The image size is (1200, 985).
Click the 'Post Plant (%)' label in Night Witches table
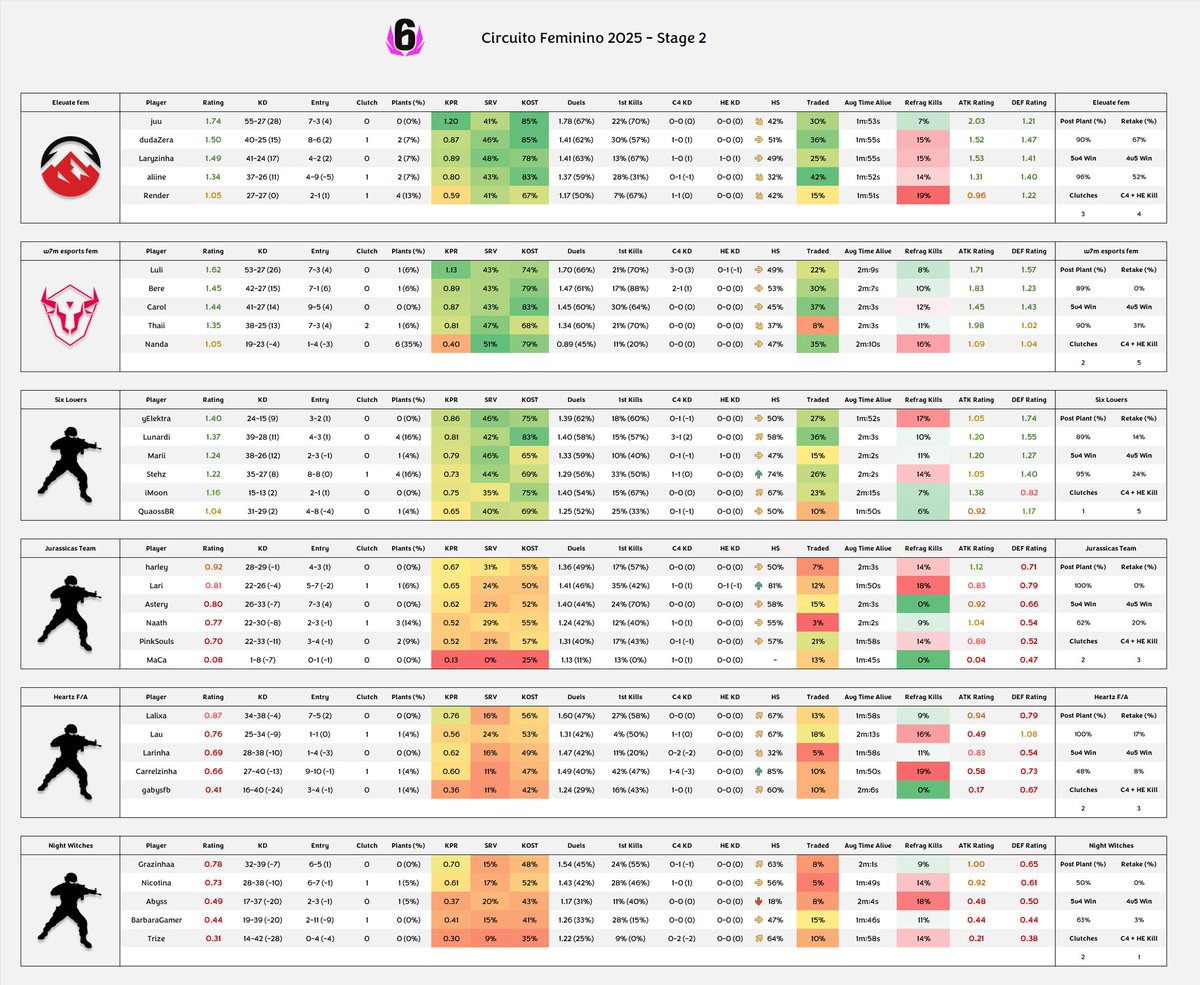[1083, 865]
